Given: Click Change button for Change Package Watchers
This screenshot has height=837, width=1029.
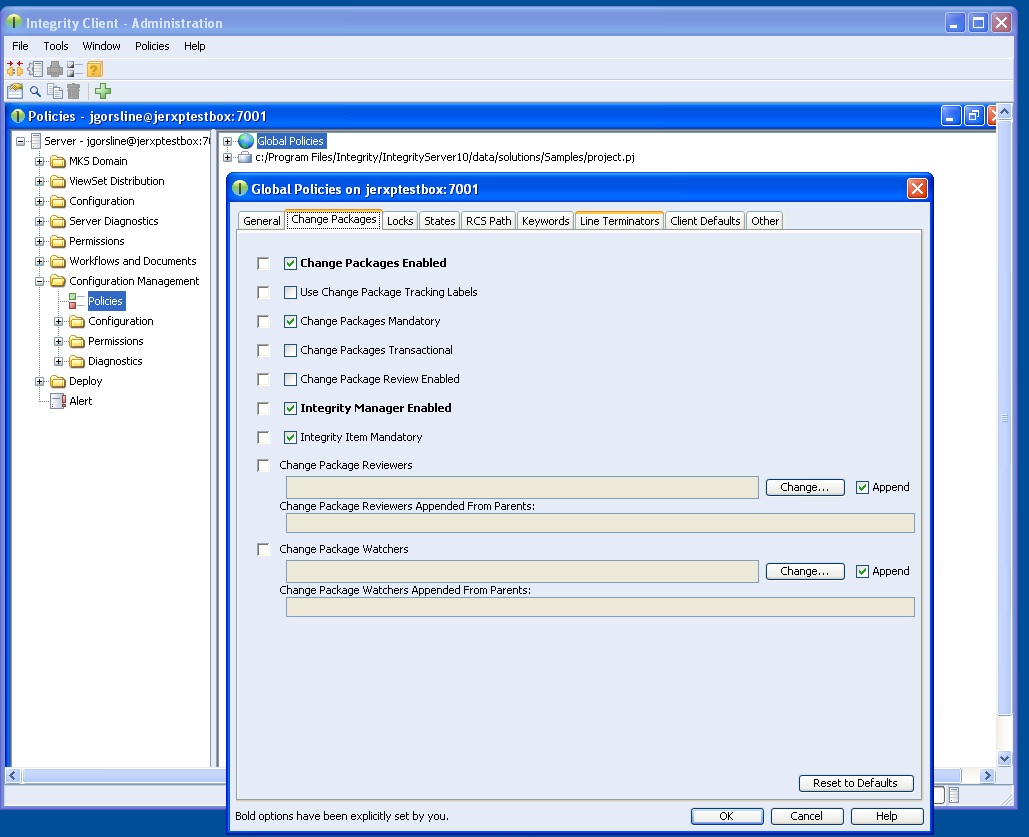Looking at the screenshot, I should tap(805, 571).
